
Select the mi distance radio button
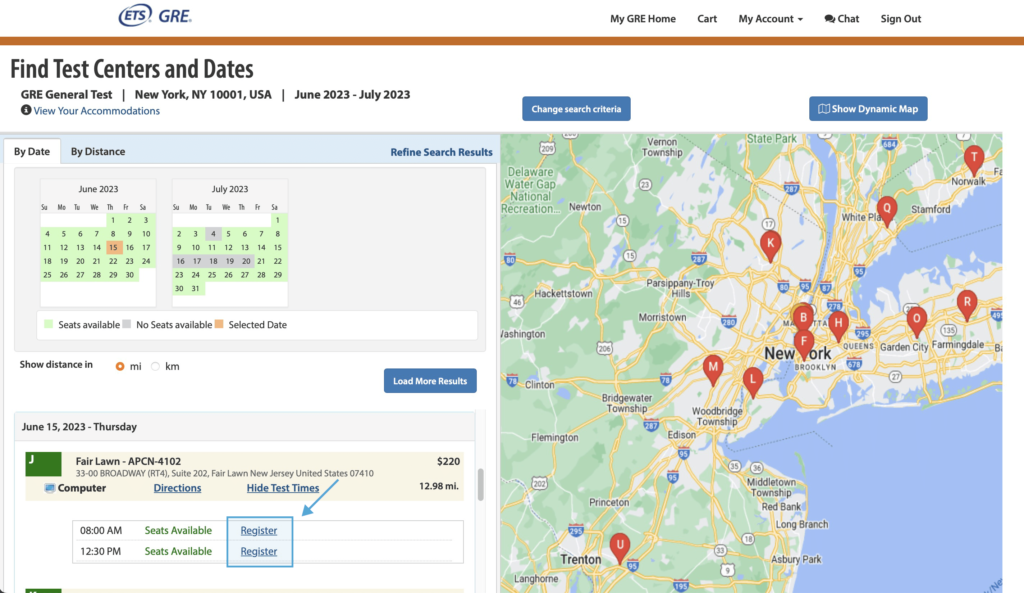click(120, 367)
